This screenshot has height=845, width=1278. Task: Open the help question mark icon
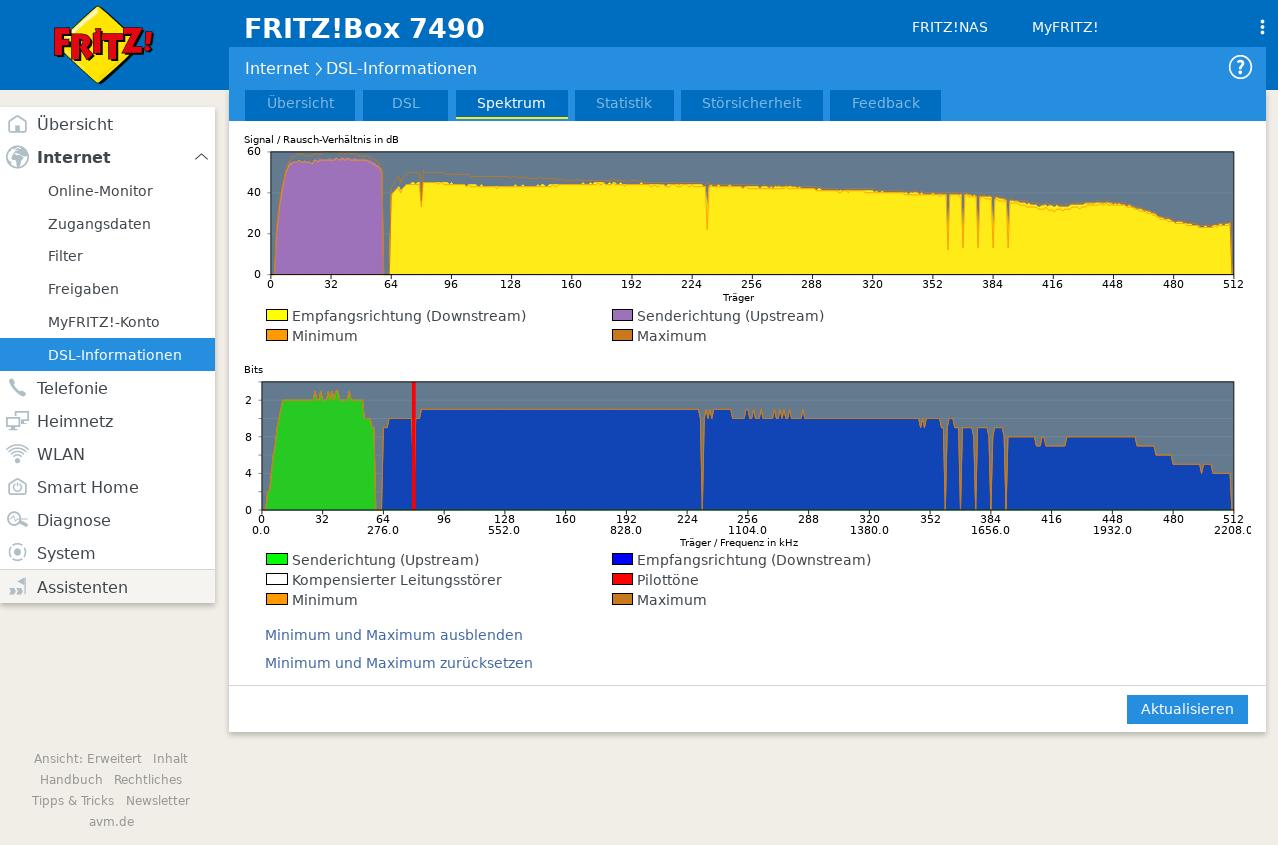(1240, 68)
